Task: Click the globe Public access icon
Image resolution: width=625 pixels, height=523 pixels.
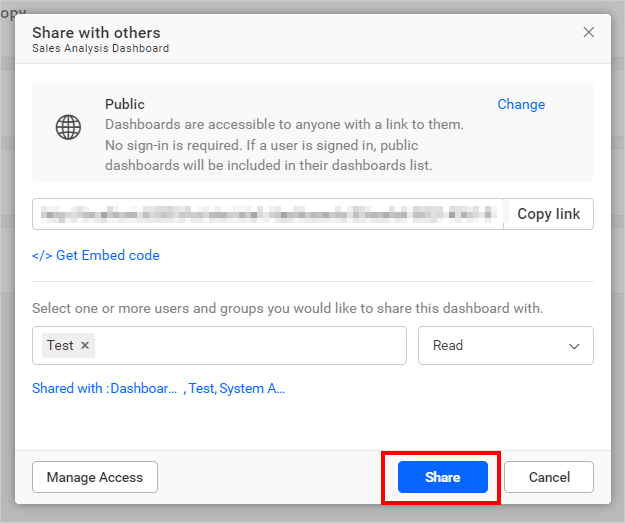Action: [x=68, y=127]
